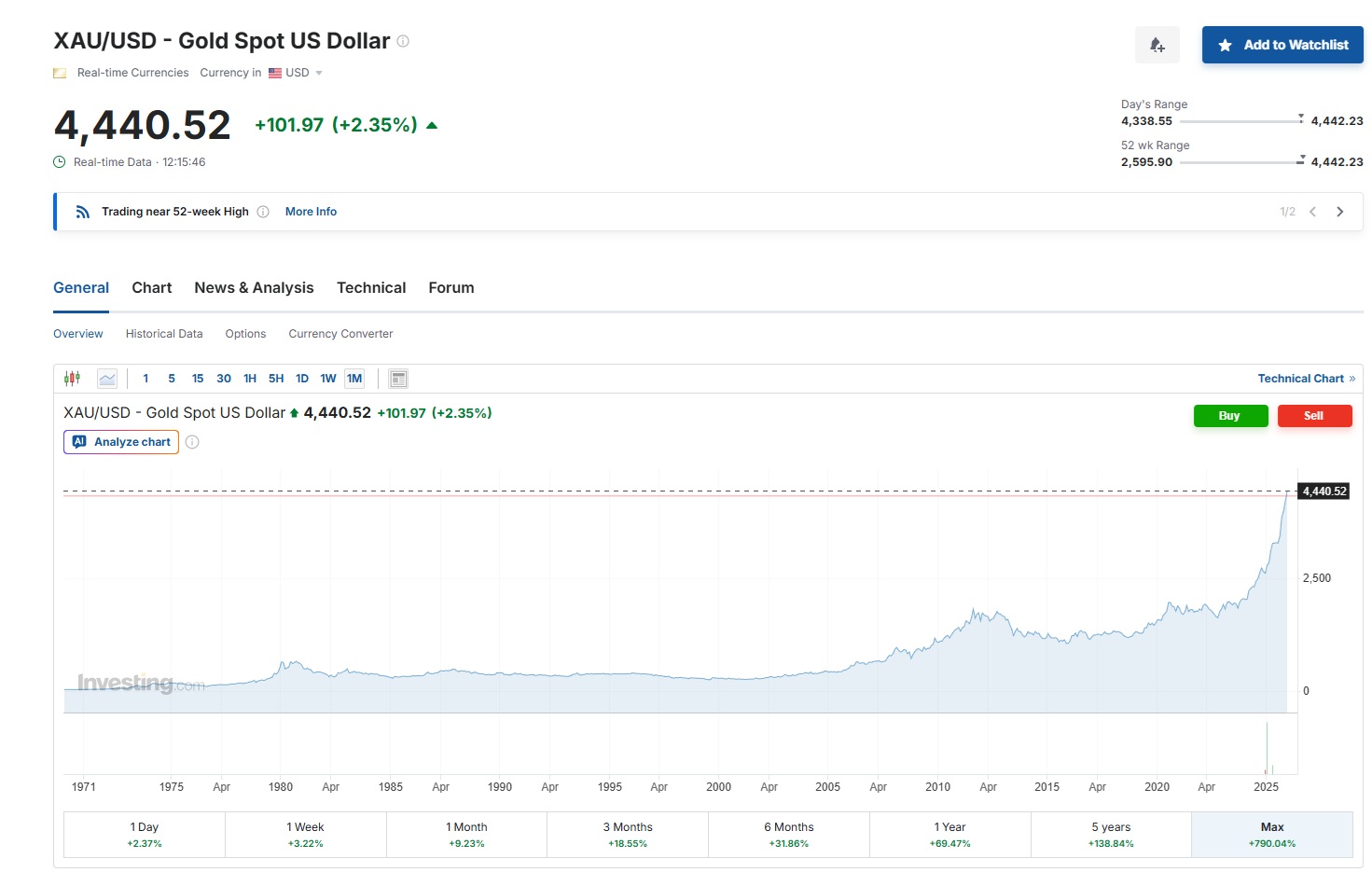Click the 2,500 label on the chart price axis
1372x886 pixels.
tap(1317, 578)
